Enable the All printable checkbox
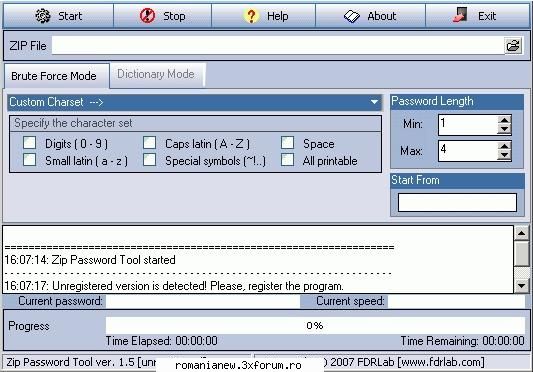 [x=288, y=159]
